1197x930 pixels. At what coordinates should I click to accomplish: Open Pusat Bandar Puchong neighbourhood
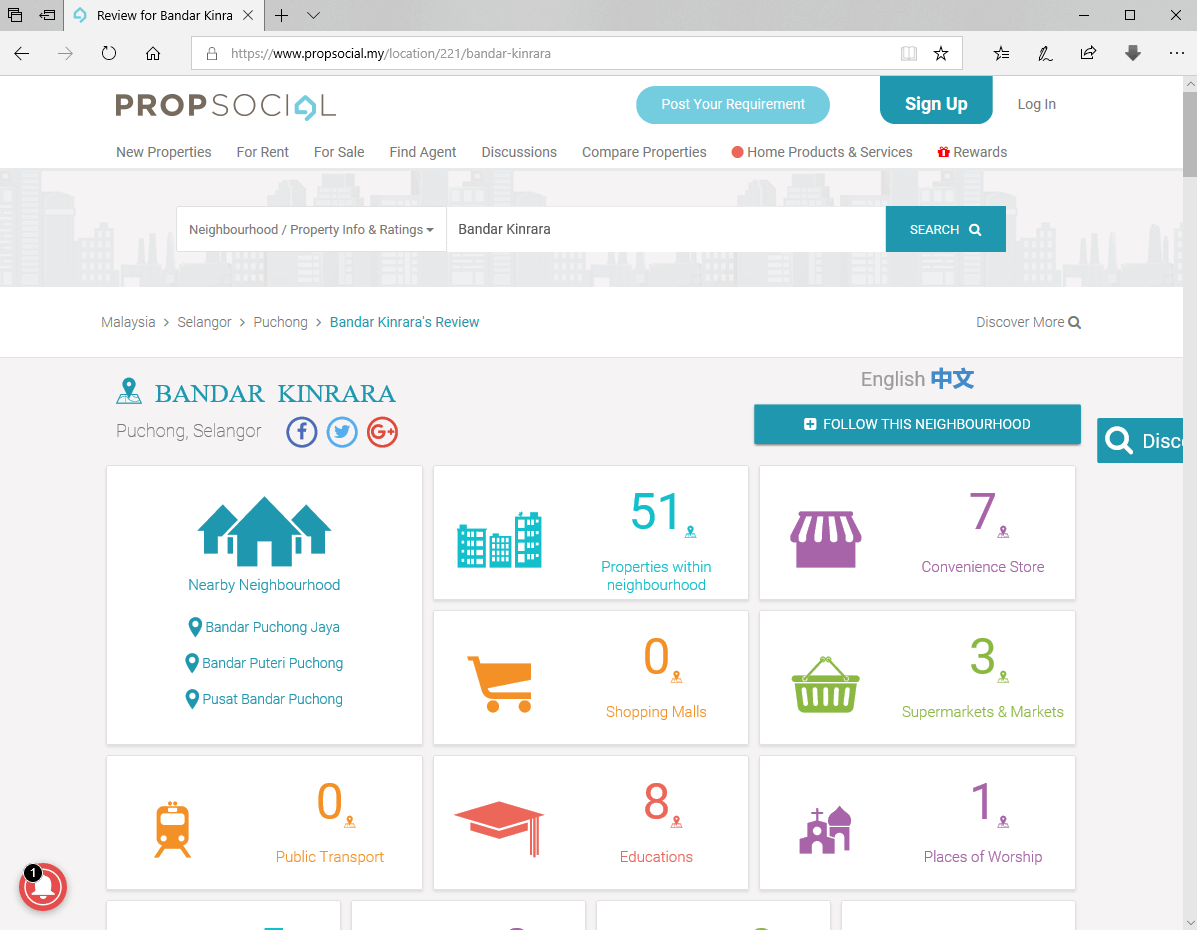264,699
